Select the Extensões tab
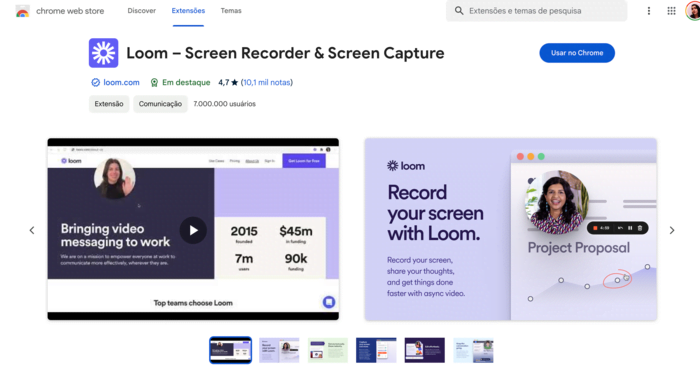The height and width of the screenshot is (386, 700). click(188, 11)
